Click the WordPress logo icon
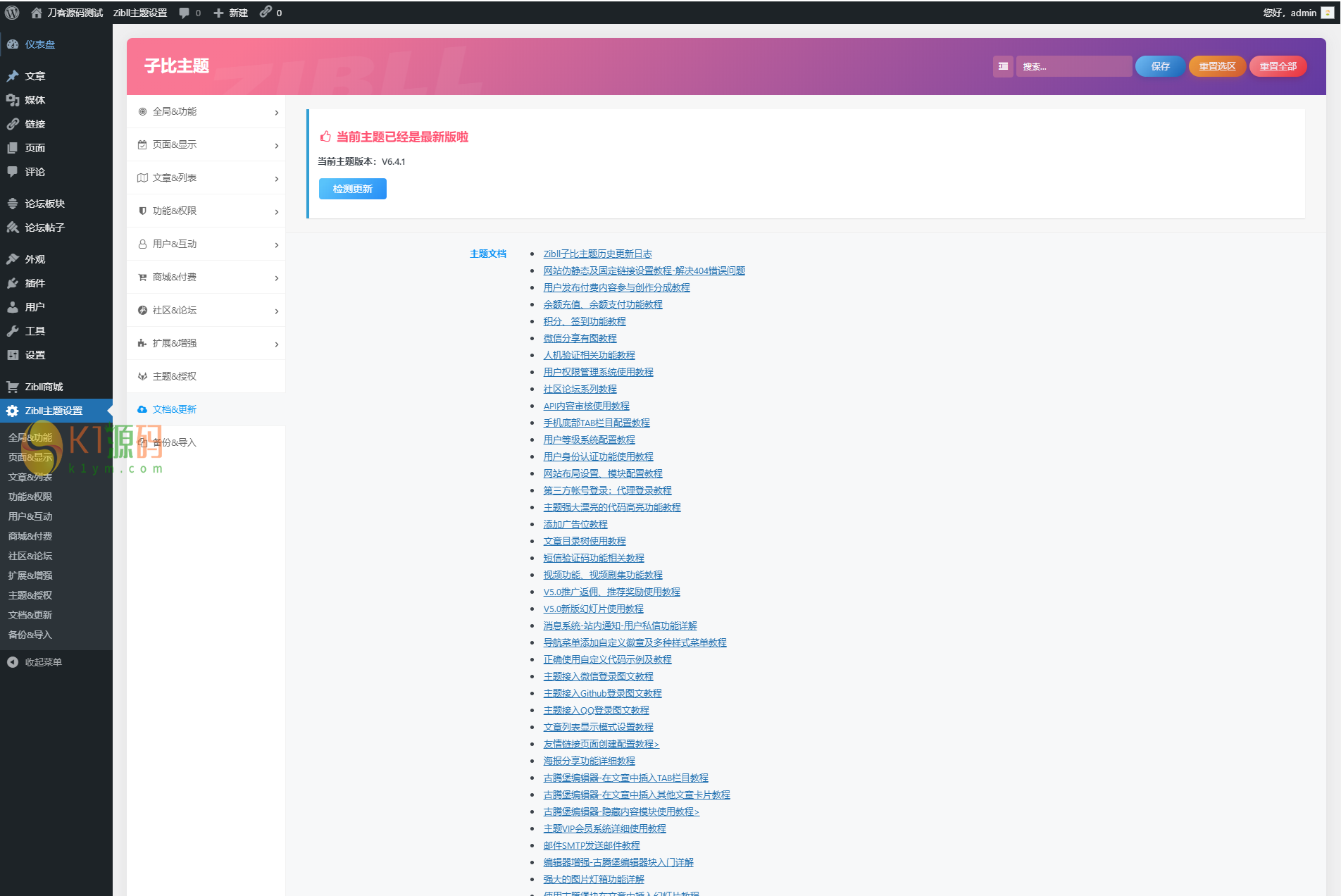 coord(12,13)
